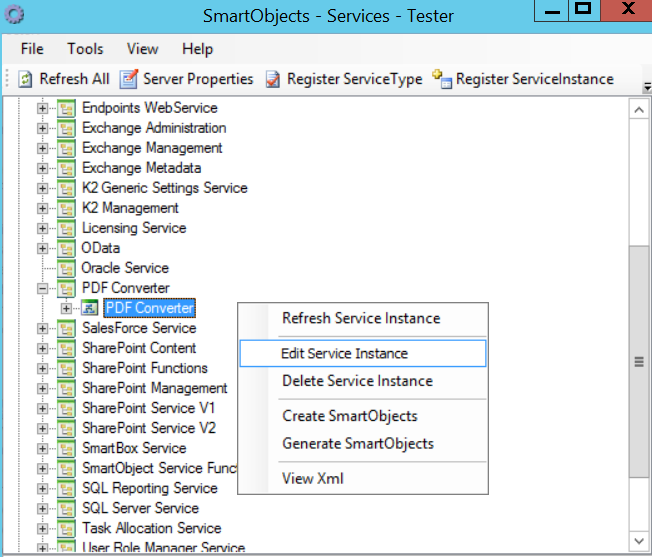Image resolution: width=652 pixels, height=557 pixels.
Task: Select the Task Allocation Service row
Action: click(x=151, y=528)
